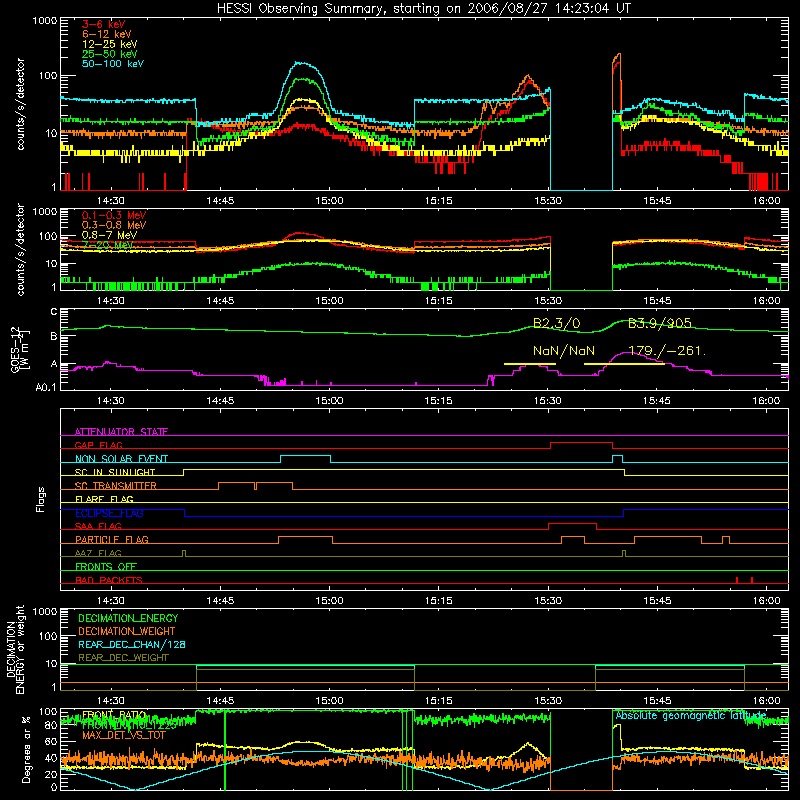Screen dimensions: 800x800
Task: Click the ATTENUATOR_STATE flag label
Action: (121, 432)
